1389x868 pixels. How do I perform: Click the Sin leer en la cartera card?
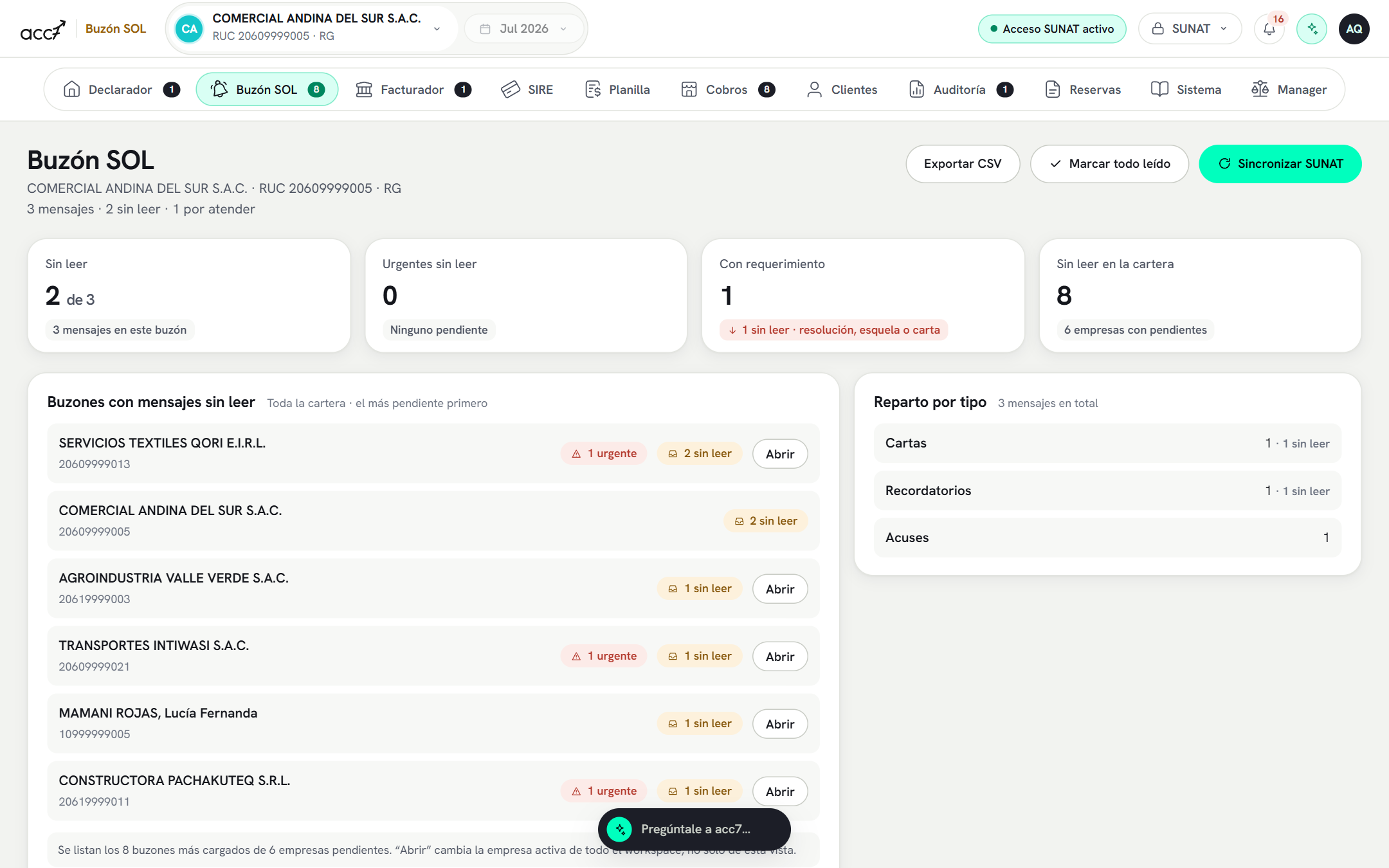[x=1200, y=296]
